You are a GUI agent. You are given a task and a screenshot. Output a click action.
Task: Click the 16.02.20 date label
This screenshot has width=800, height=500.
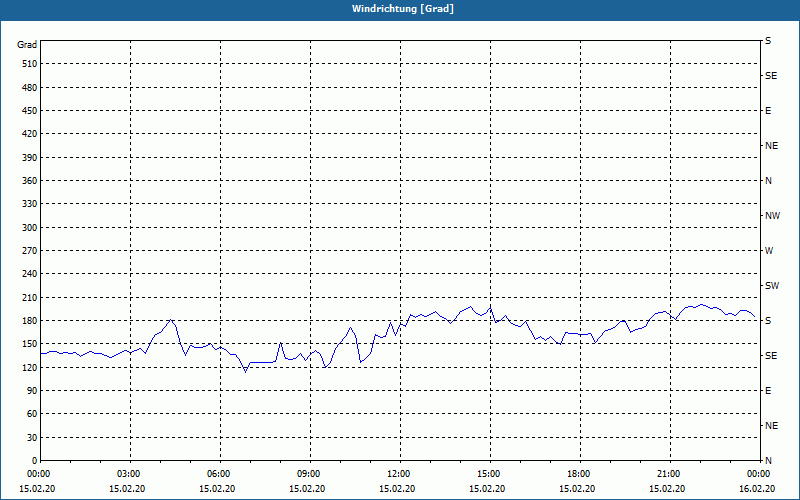(x=757, y=489)
